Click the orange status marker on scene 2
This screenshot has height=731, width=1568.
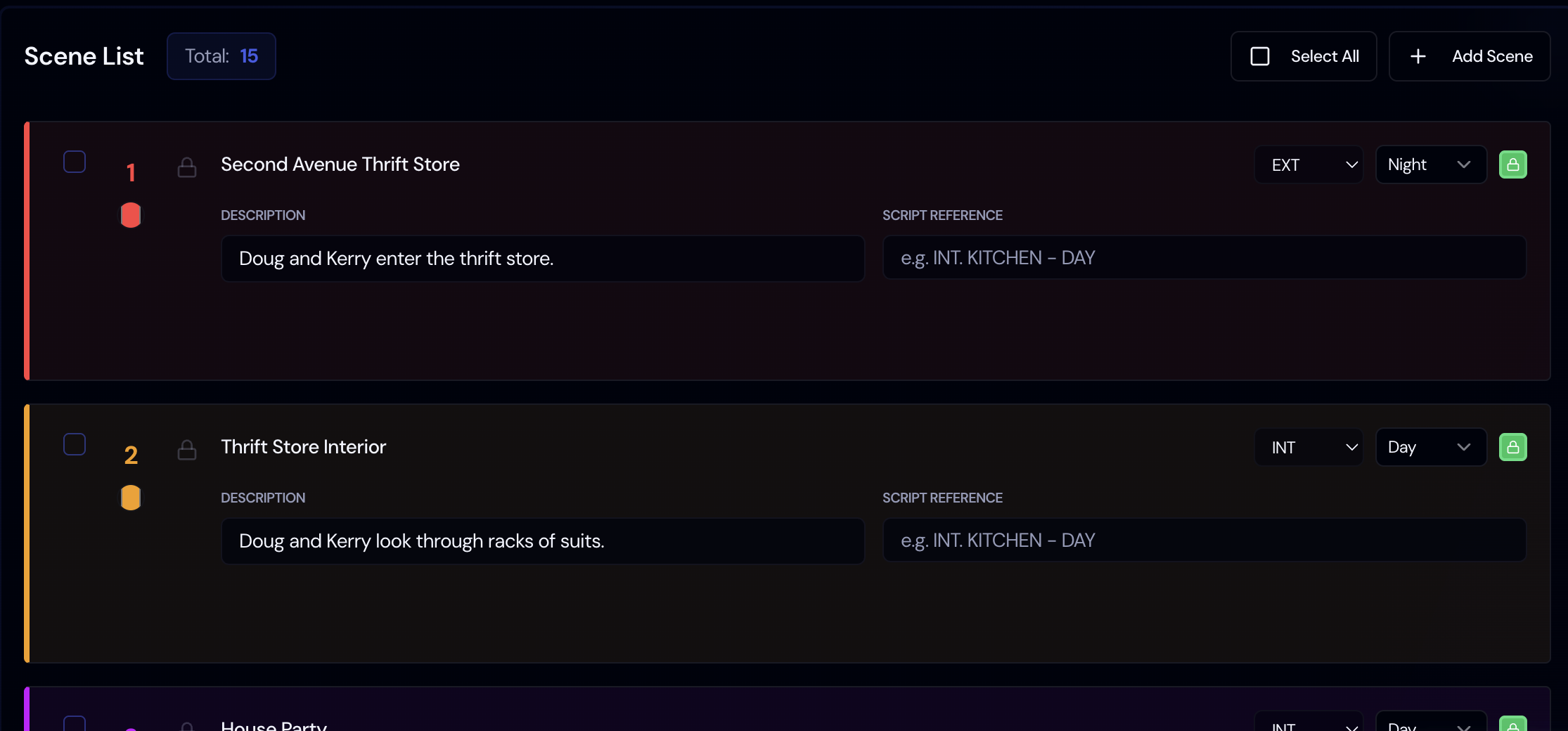coord(130,498)
